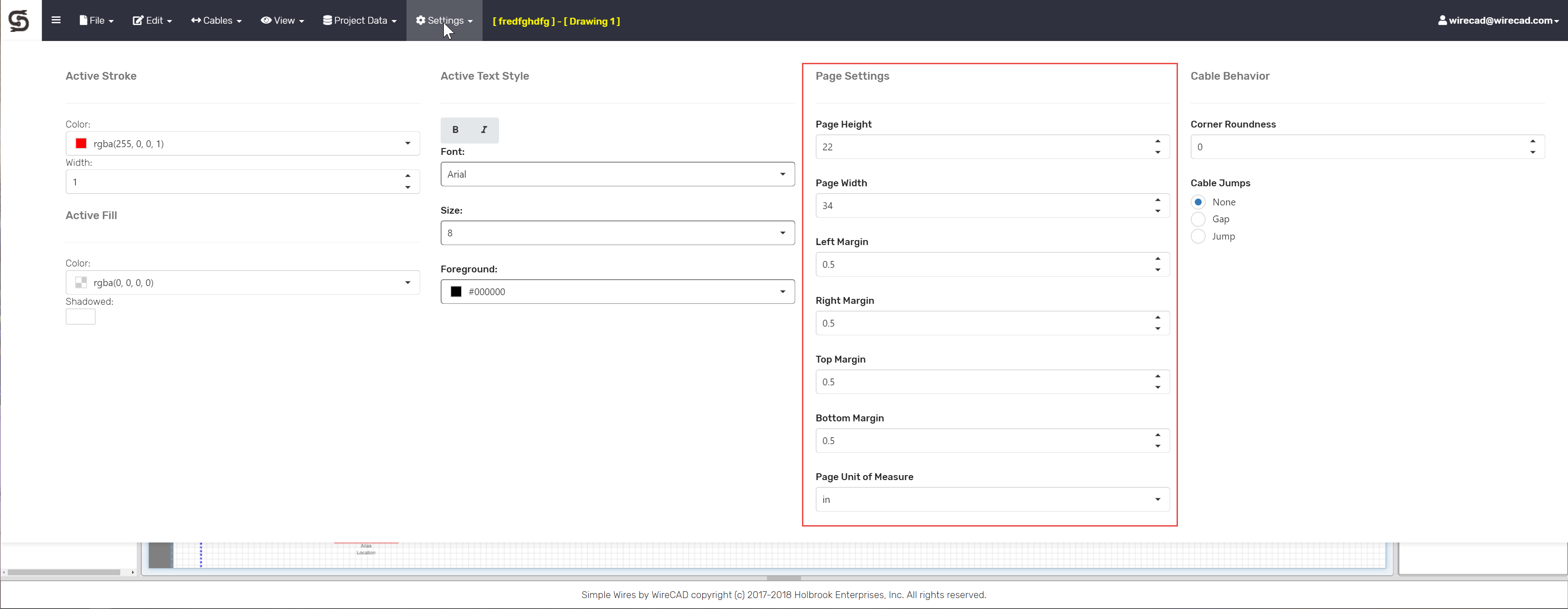The image size is (1568, 609).
Task: Click the right arrow of left panel scrollbar
Action: tap(133, 573)
